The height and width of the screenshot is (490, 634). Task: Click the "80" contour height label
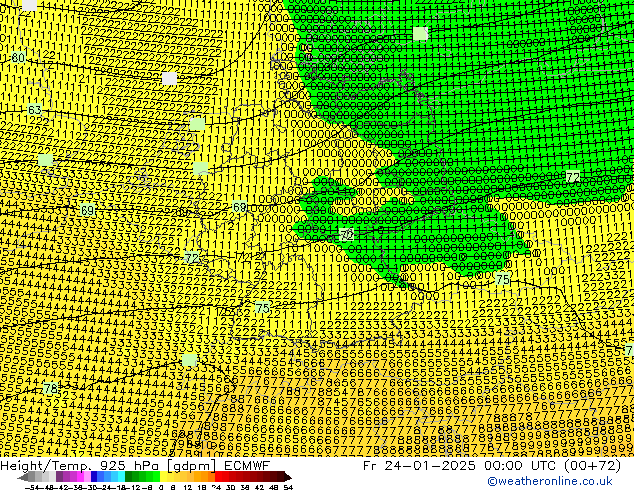point(18,57)
